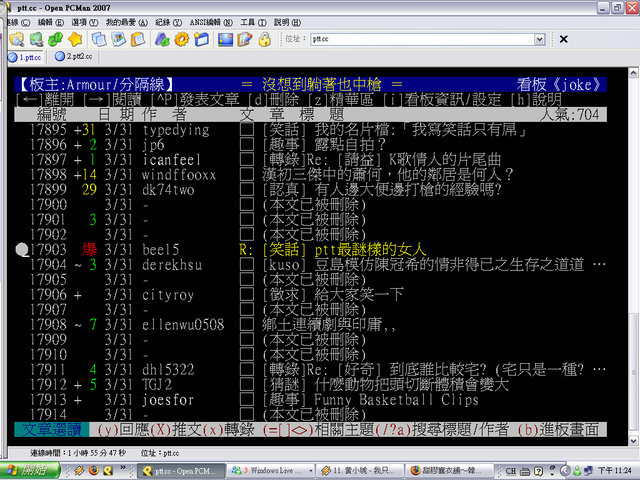Click the tray expand arrow circle icon
The image size is (640, 480).
(x=565, y=471)
